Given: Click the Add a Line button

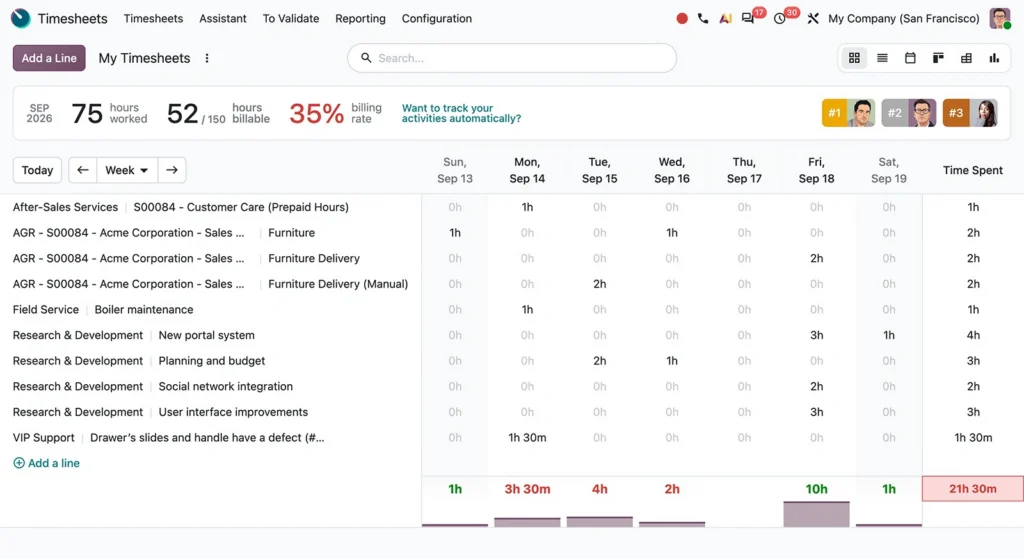Looking at the screenshot, I should 49,58.
